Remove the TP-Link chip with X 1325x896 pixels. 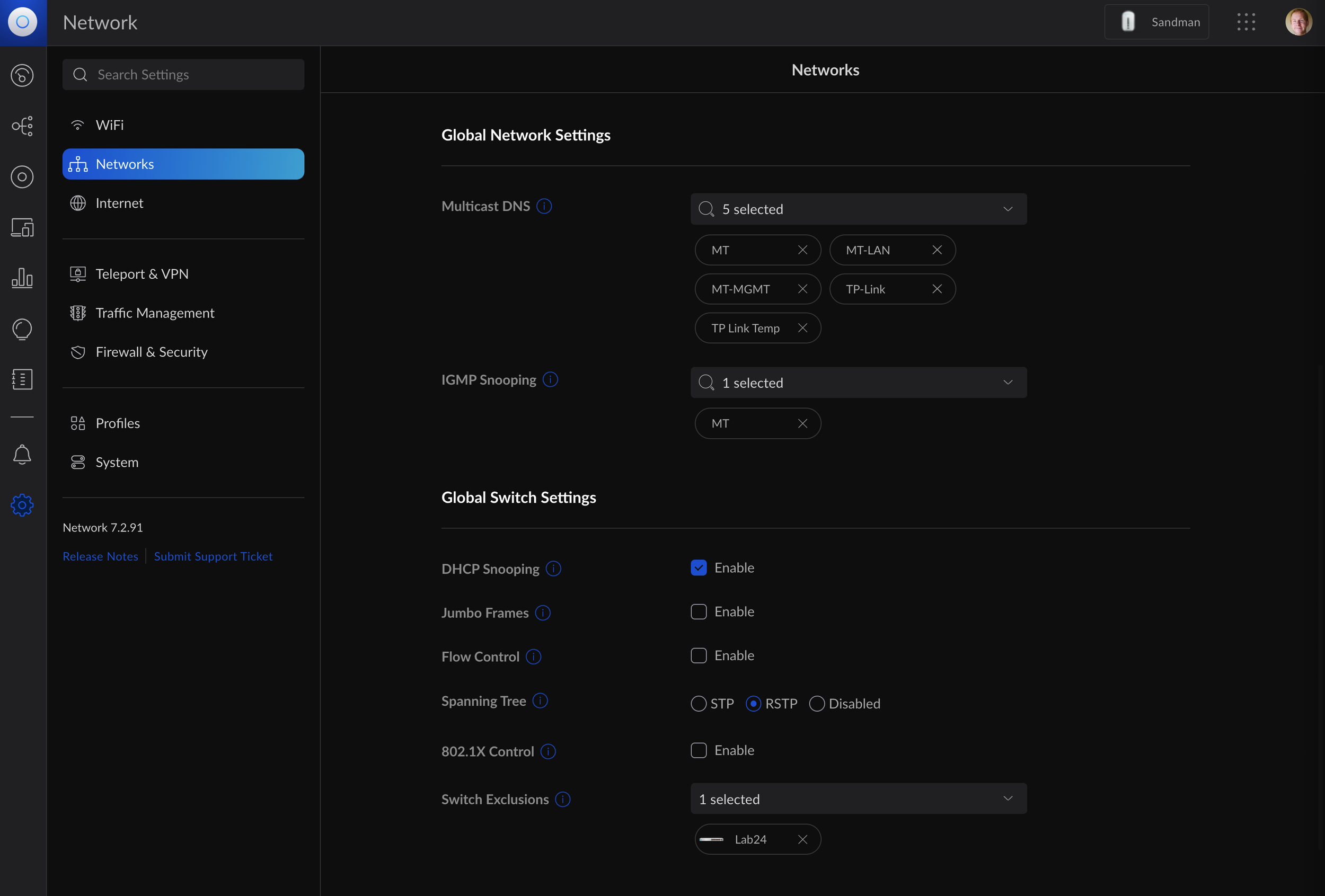(937, 289)
